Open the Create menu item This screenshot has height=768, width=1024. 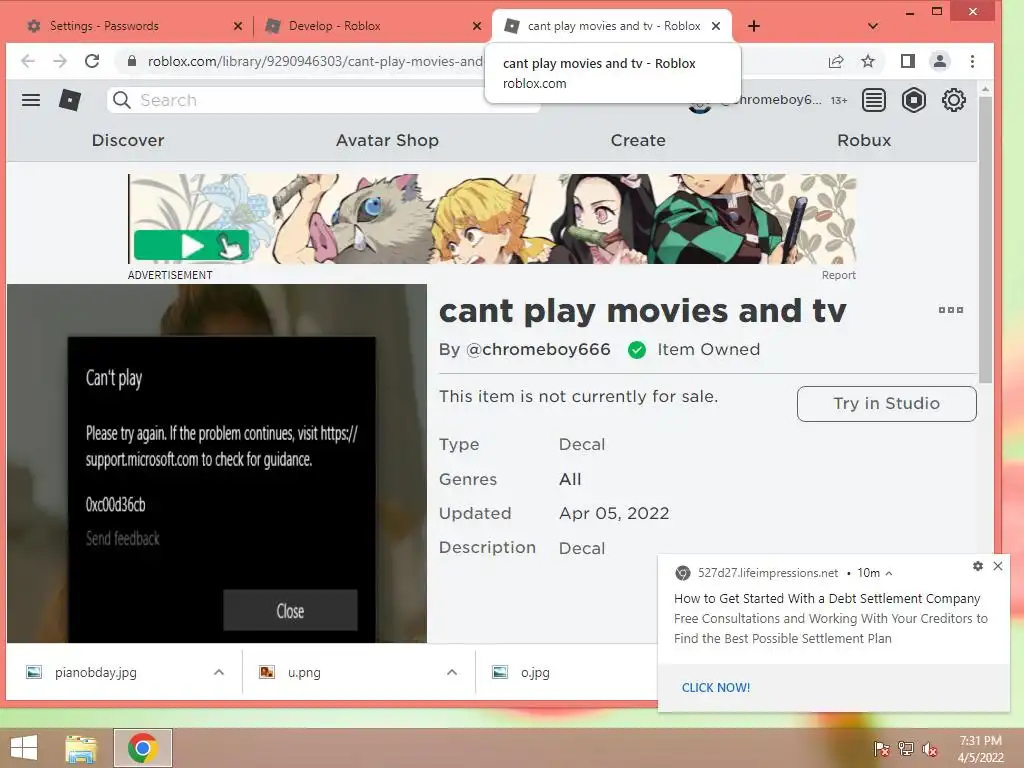638,140
